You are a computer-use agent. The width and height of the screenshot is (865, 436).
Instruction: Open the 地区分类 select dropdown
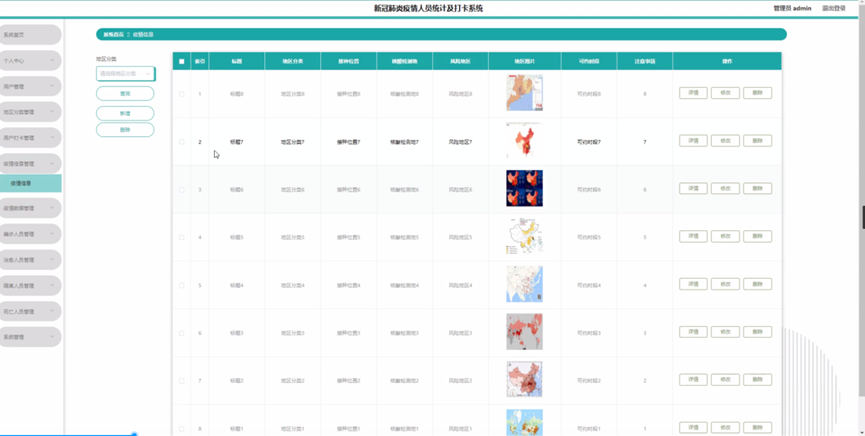(125, 73)
